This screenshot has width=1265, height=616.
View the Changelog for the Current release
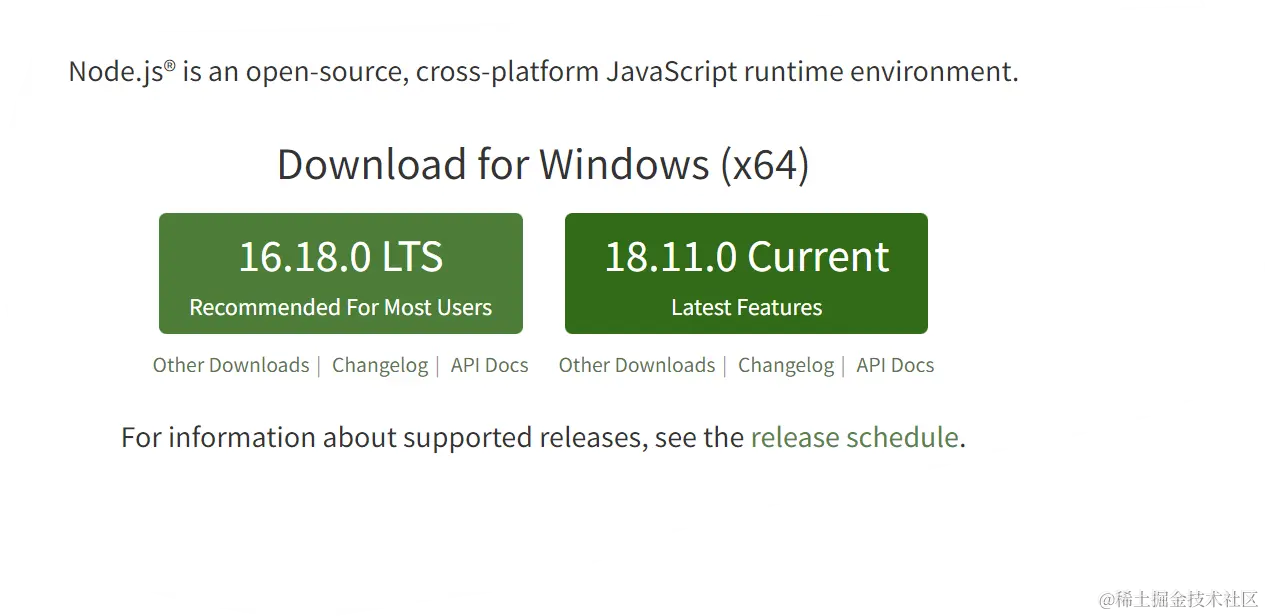[786, 365]
